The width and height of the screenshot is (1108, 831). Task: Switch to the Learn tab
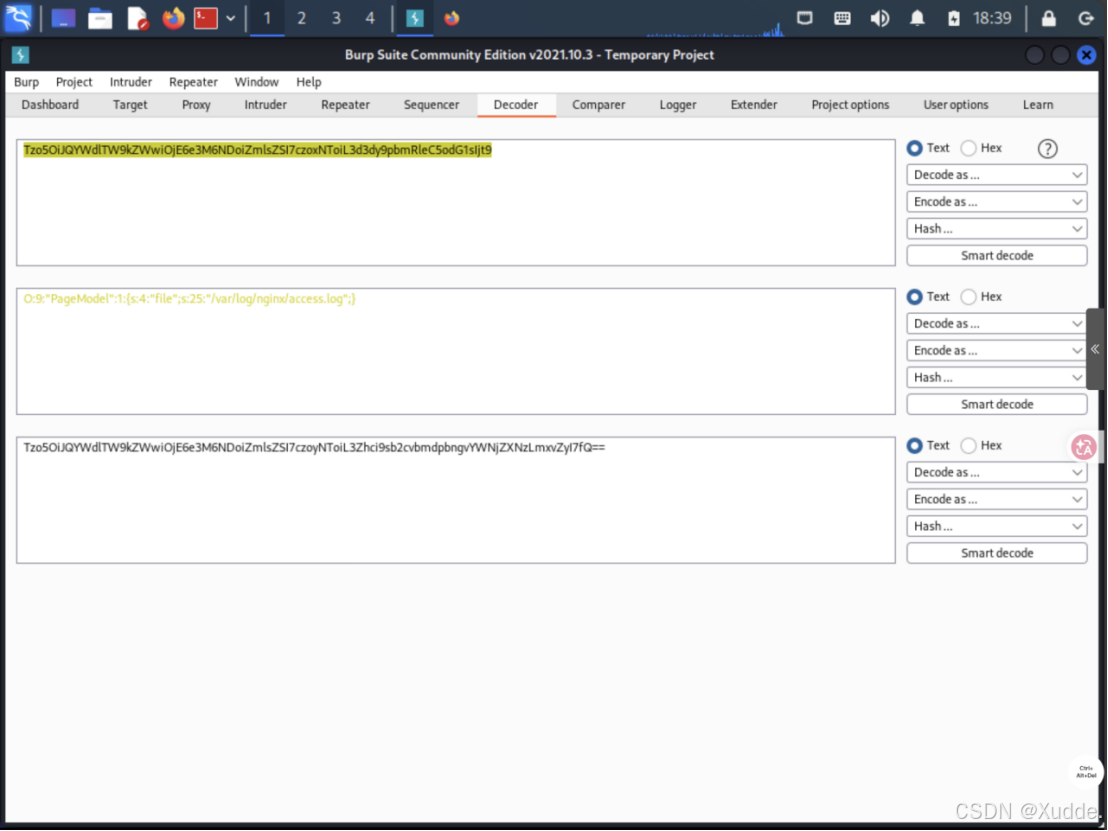tap(1038, 105)
